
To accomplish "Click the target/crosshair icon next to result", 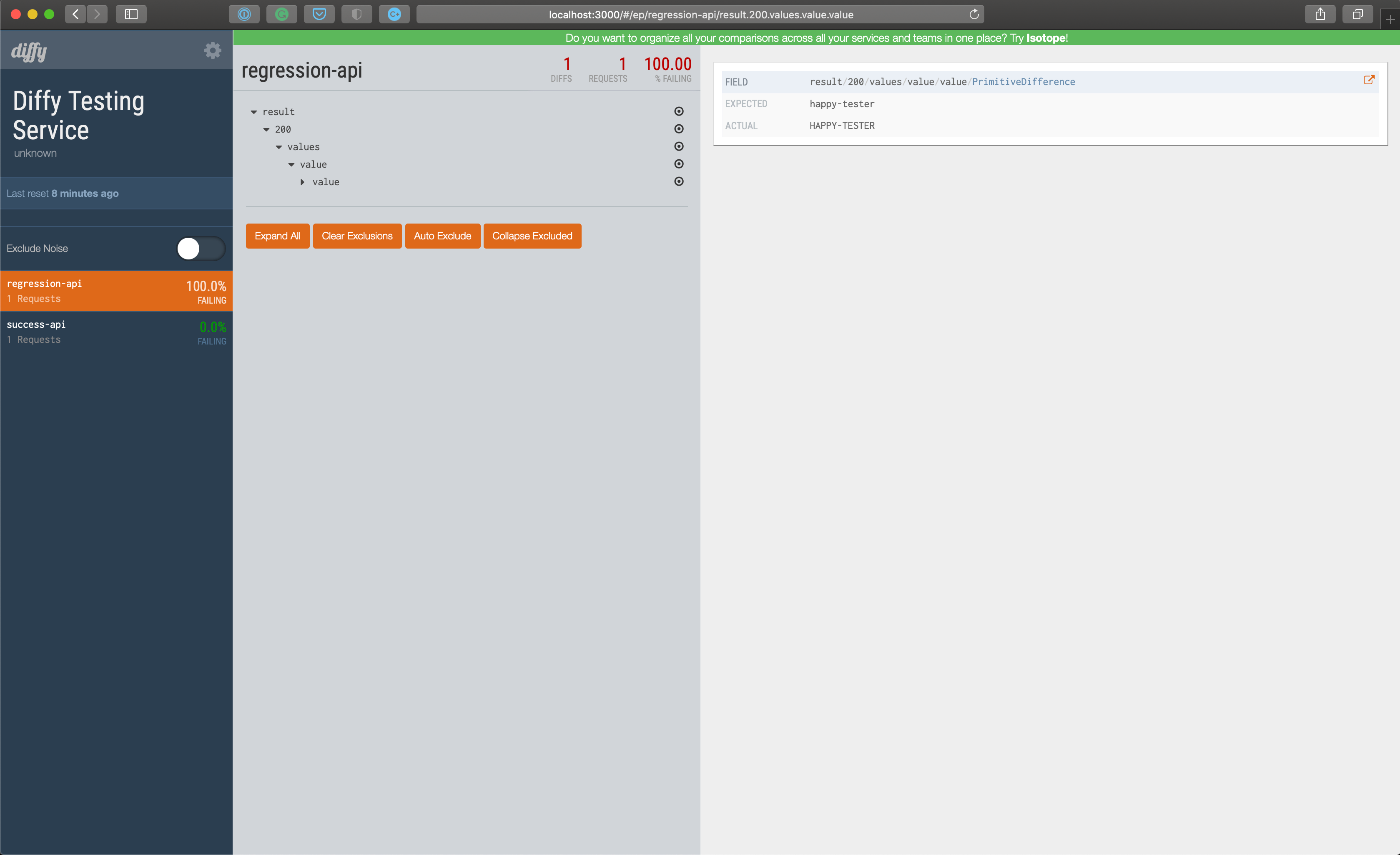I will coord(680,111).
